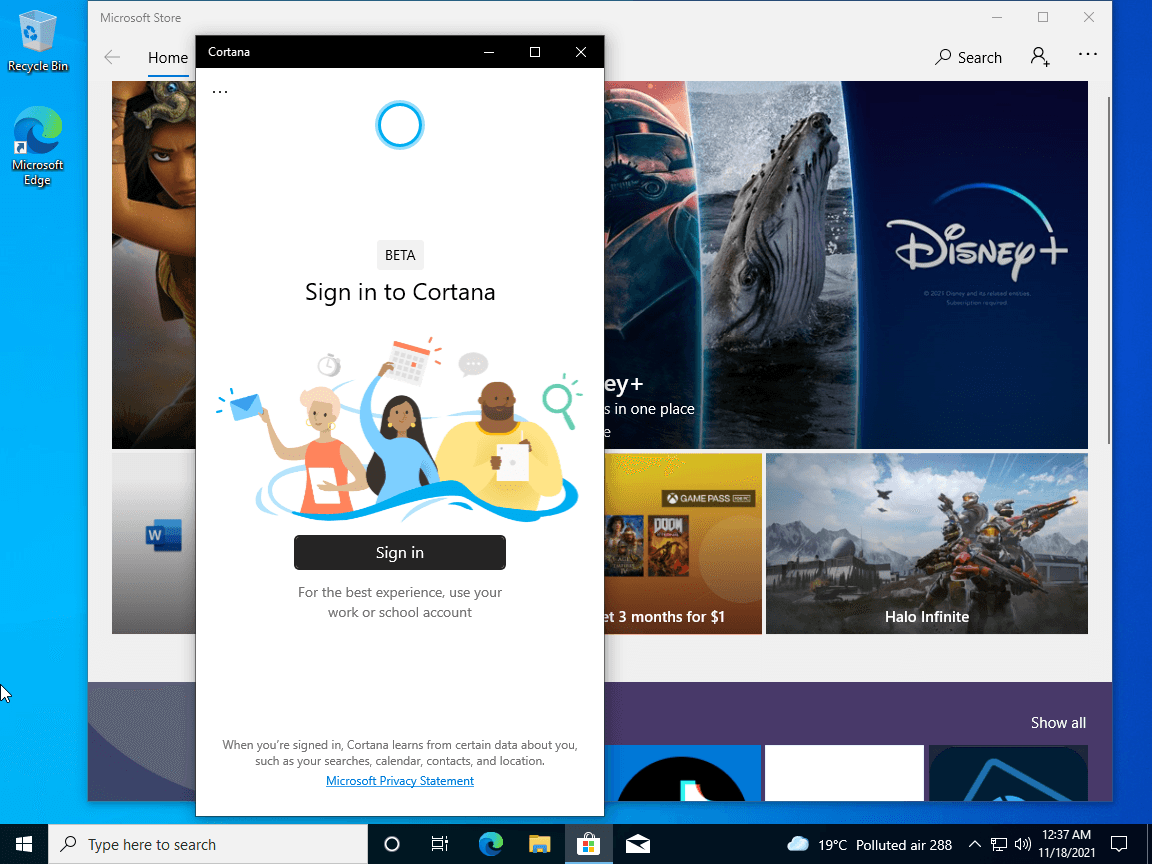This screenshot has height=864, width=1152.
Task: Click 'For the best experience' text
Action: (400, 602)
